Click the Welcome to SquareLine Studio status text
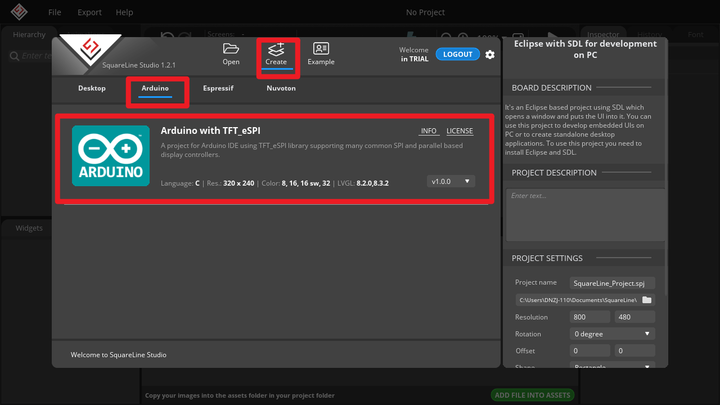Image resolution: width=720 pixels, height=405 pixels. coord(118,354)
